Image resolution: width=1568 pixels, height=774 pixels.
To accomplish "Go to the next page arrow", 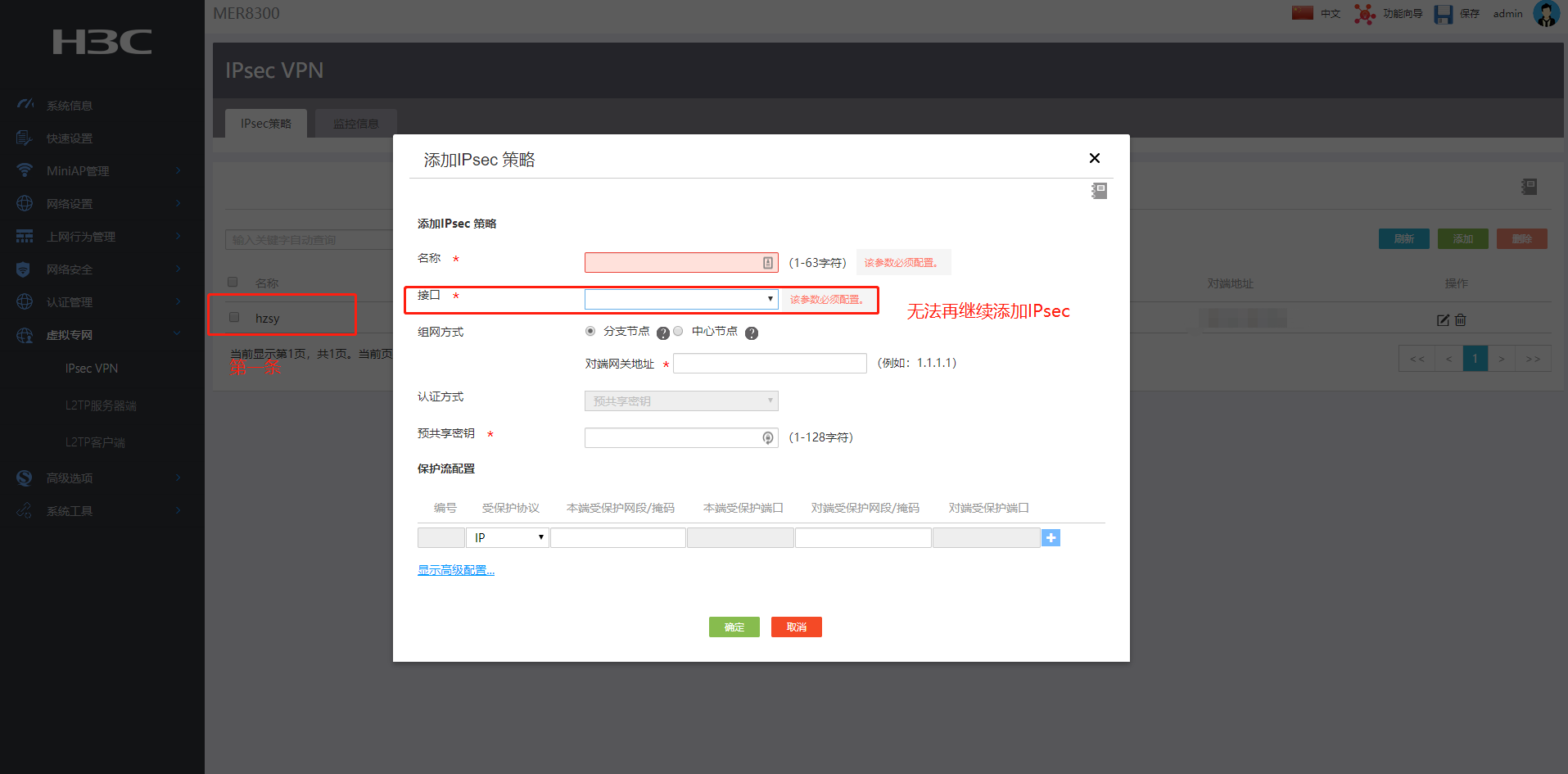I will click(1502, 359).
